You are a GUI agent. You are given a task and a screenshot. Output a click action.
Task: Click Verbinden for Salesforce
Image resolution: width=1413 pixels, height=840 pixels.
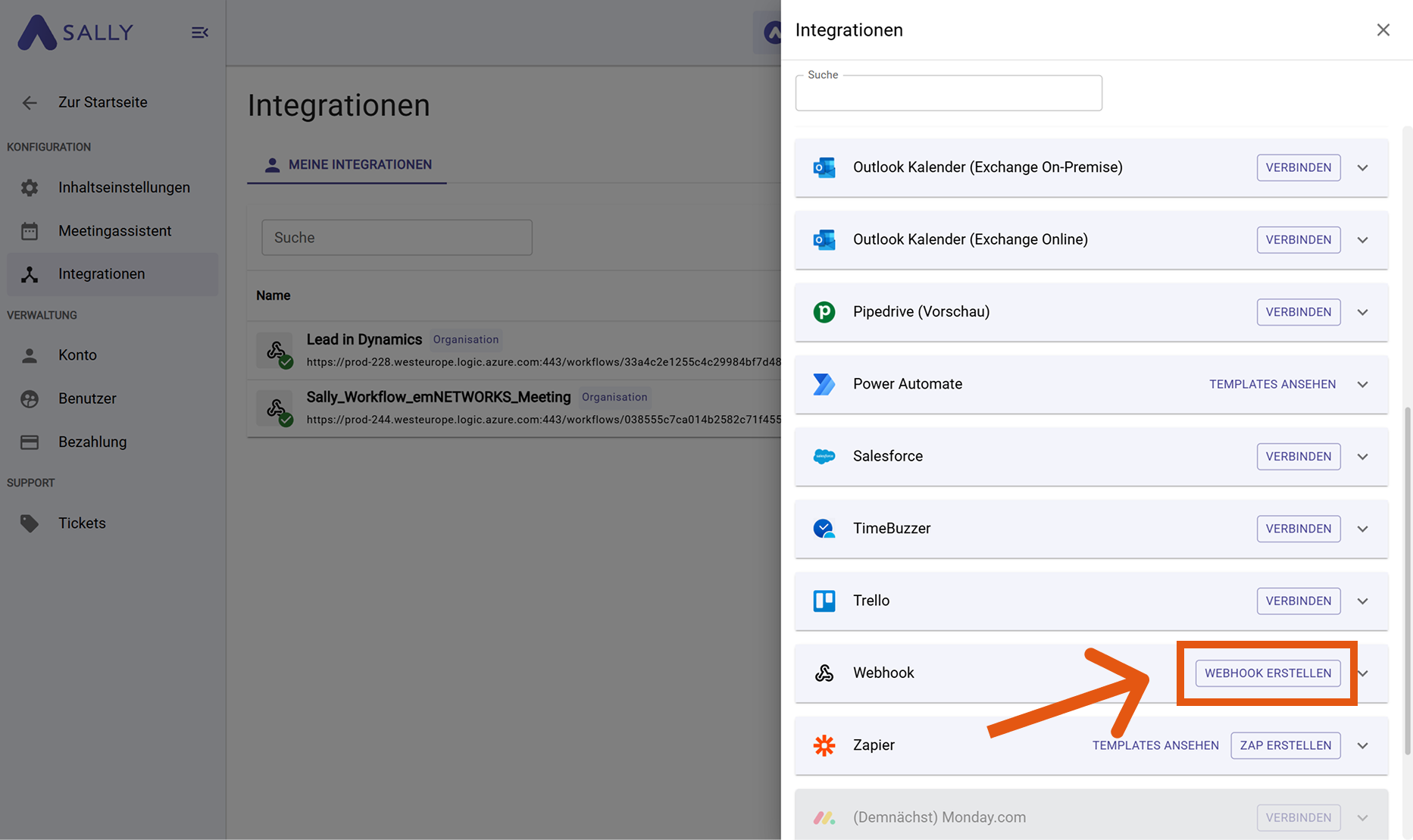(x=1299, y=457)
